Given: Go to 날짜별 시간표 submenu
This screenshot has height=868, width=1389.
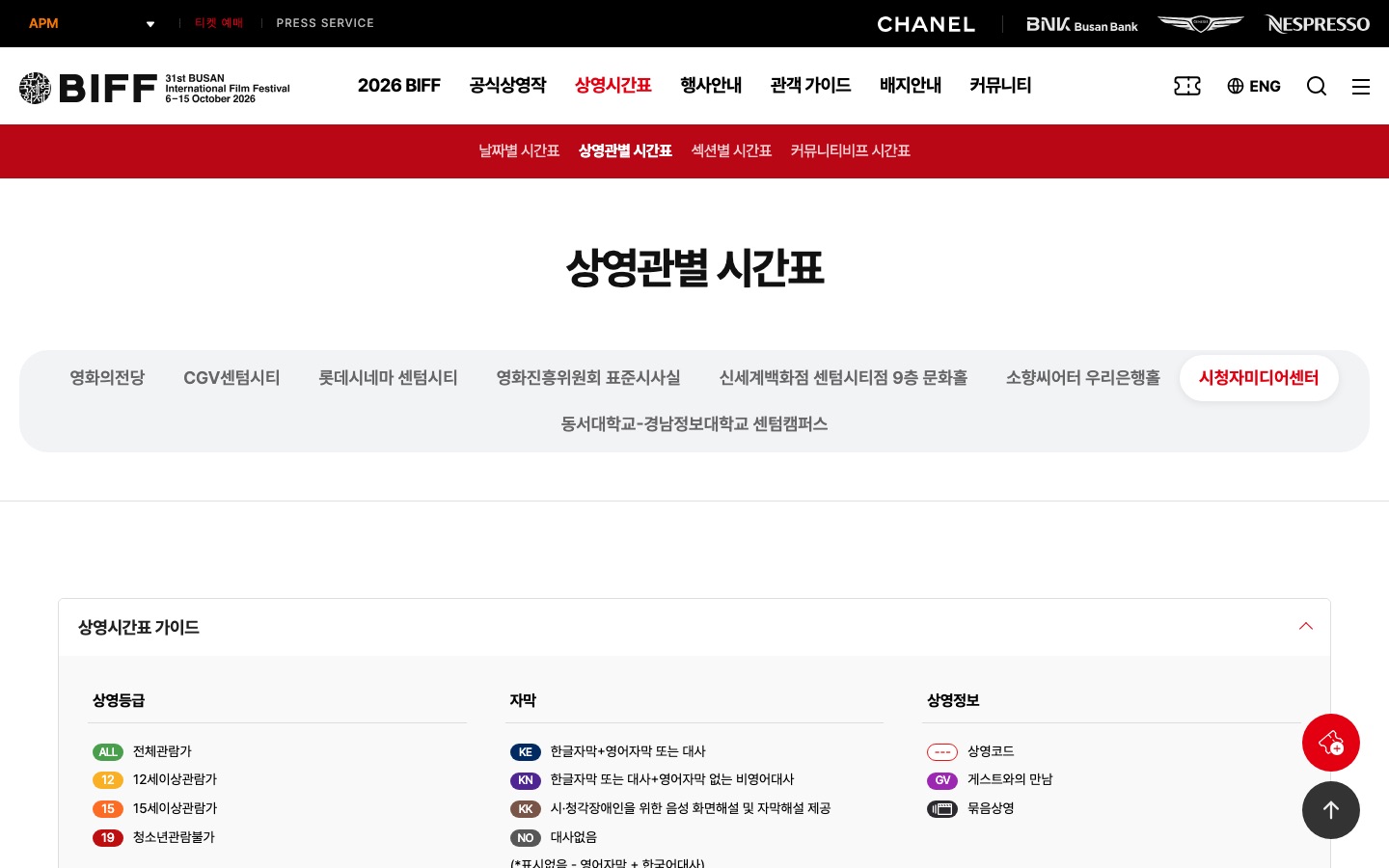Looking at the screenshot, I should pos(519,151).
